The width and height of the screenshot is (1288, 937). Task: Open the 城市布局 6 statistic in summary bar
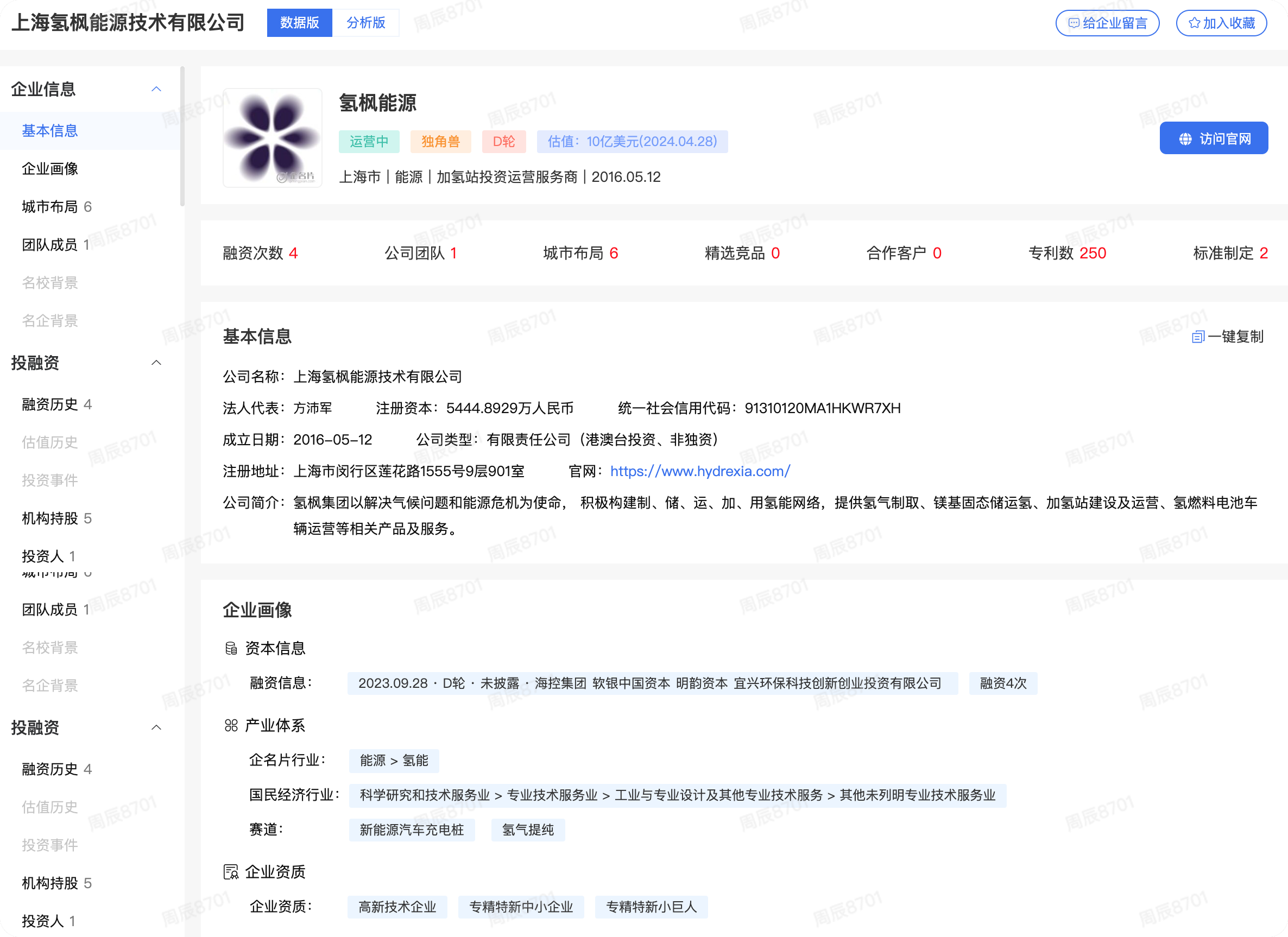coord(580,254)
